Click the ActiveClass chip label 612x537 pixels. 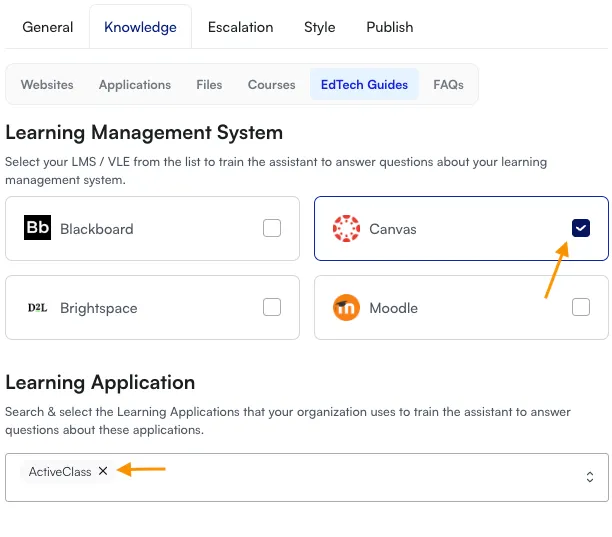tap(60, 472)
